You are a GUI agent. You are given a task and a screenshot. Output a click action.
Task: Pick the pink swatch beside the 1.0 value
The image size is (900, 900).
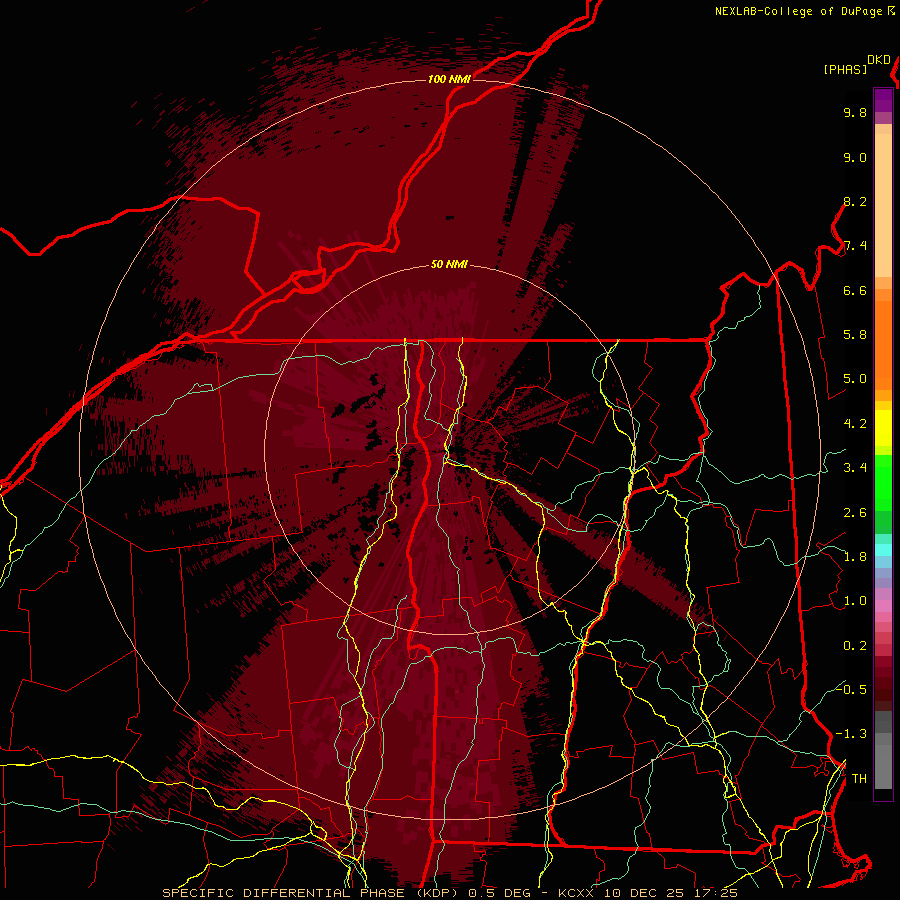coord(883,606)
